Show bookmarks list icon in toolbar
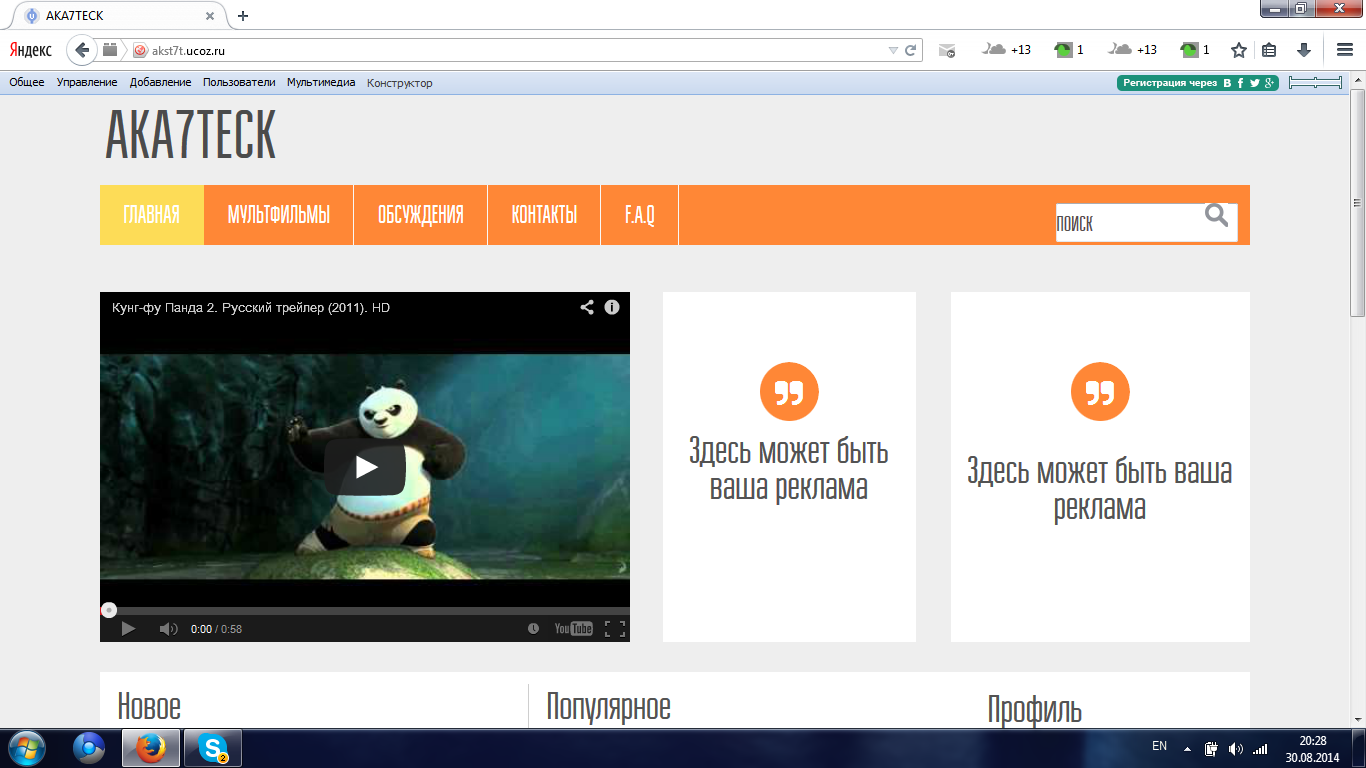The width and height of the screenshot is (1366, 768). click(1269, 50)
